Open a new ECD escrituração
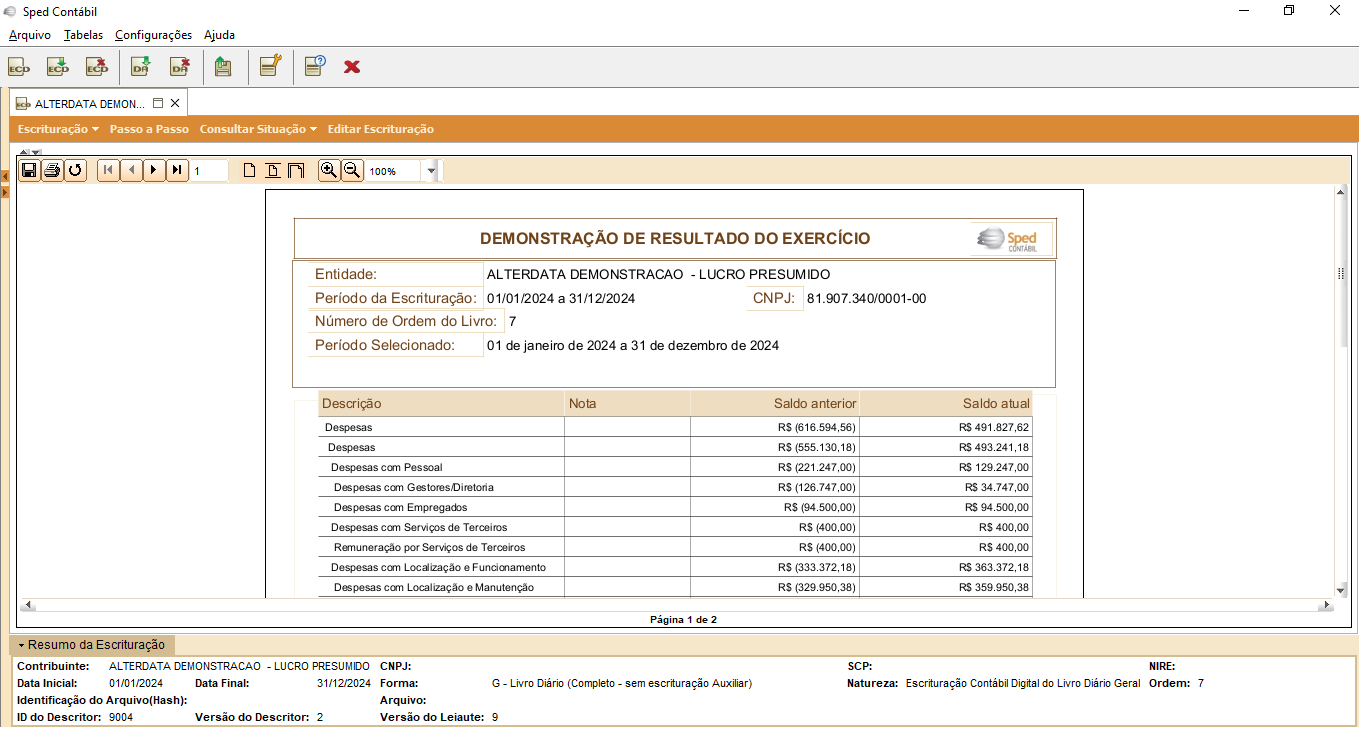Viewport: 1359px width, 751px height. [x=18, y=66]
